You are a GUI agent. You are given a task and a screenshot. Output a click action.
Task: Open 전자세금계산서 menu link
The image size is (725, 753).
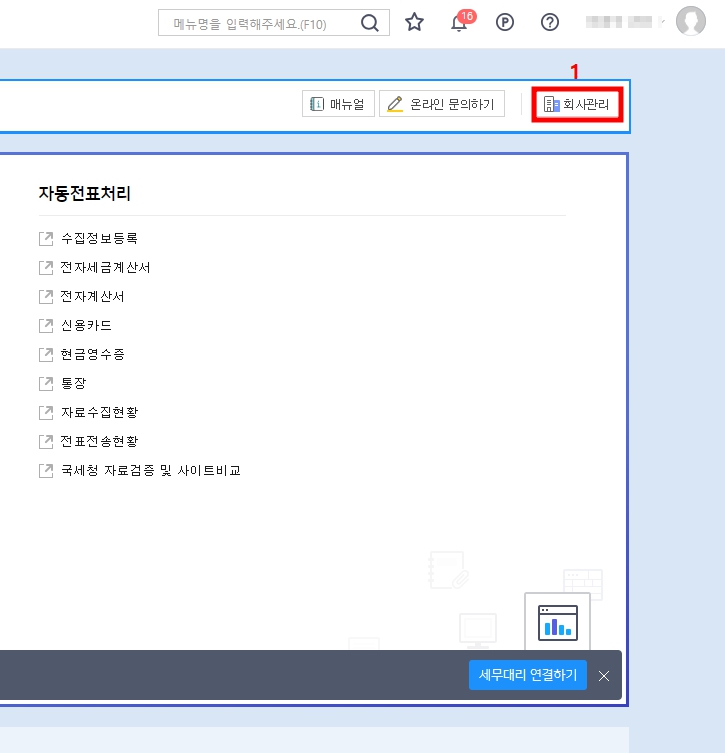click(x=105, y=267)
